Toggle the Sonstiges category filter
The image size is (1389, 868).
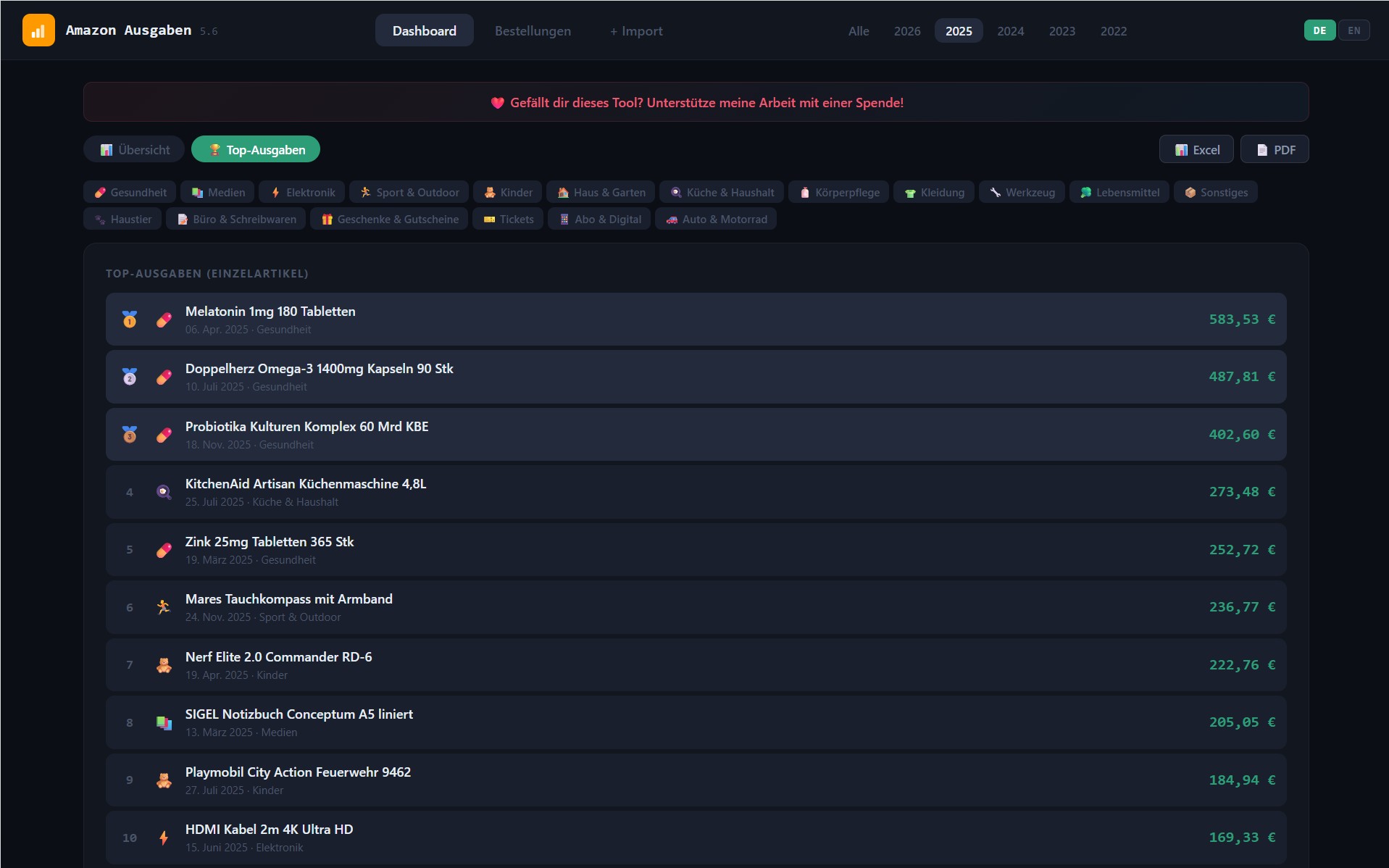click(1216, 192)
